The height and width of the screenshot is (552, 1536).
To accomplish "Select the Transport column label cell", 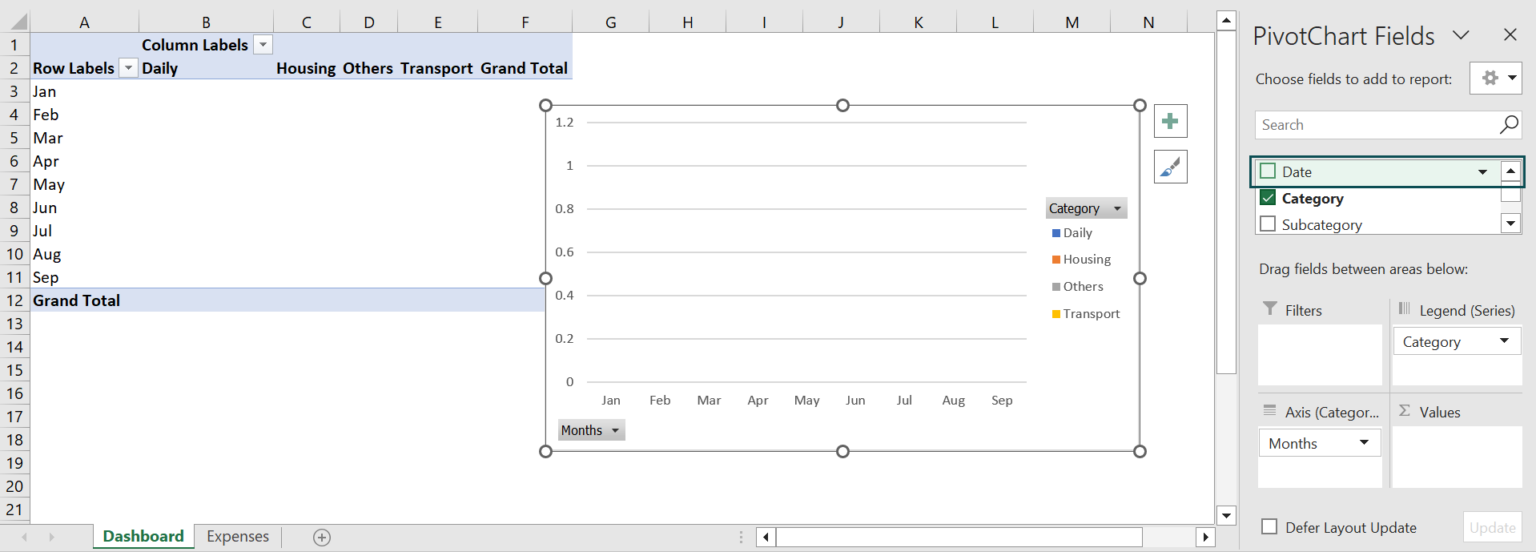I will pyautogui.click(x=437, y=68).
